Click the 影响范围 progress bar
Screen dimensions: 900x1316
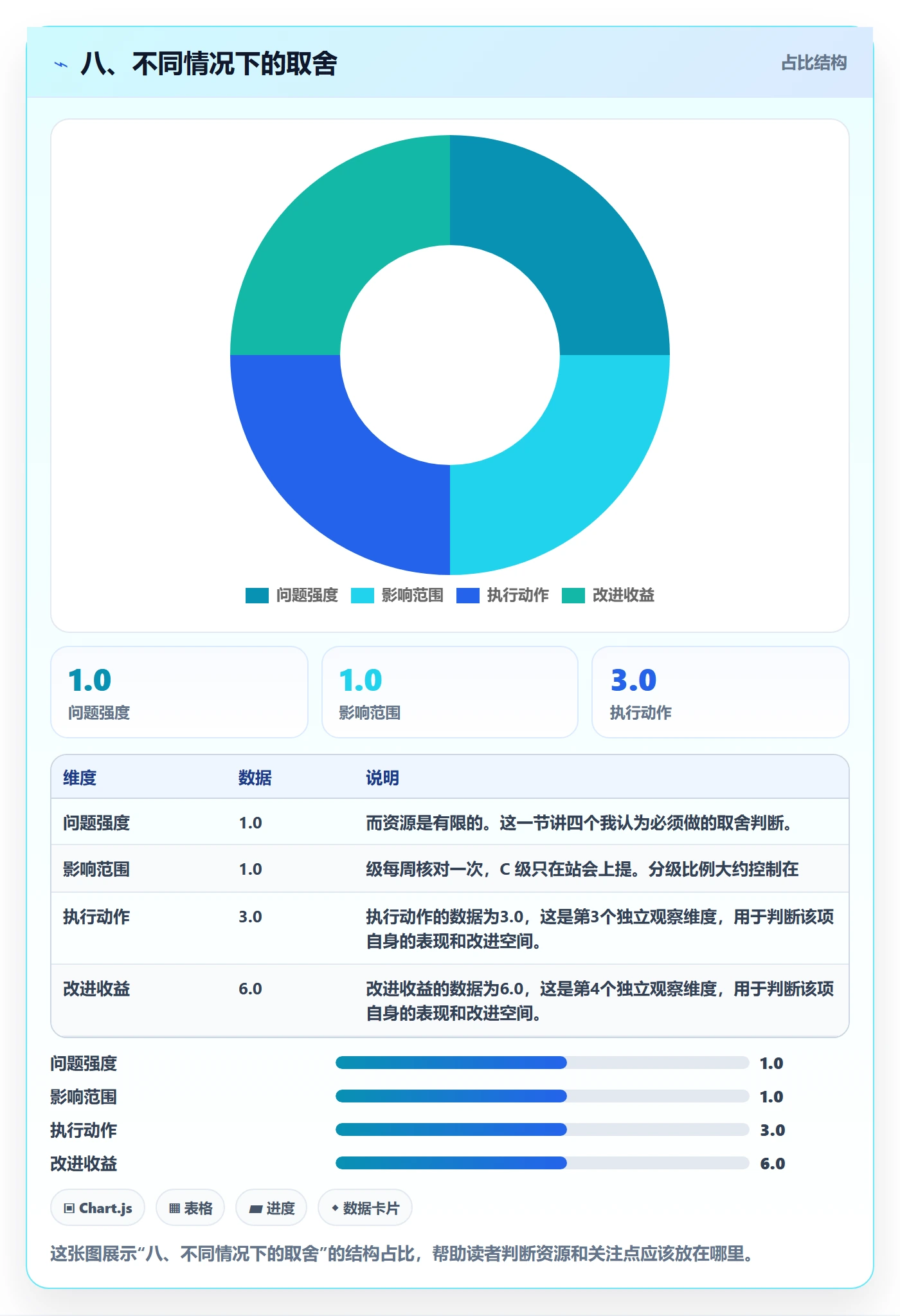click(542, 1096)
